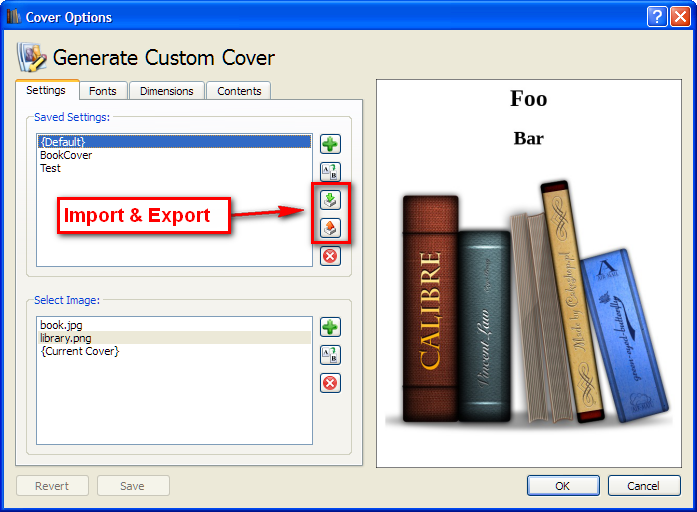This screenshot has height=512, width=697.
Task: Click the Cover Options title bar book icon
Action: (x=14, y=17)
